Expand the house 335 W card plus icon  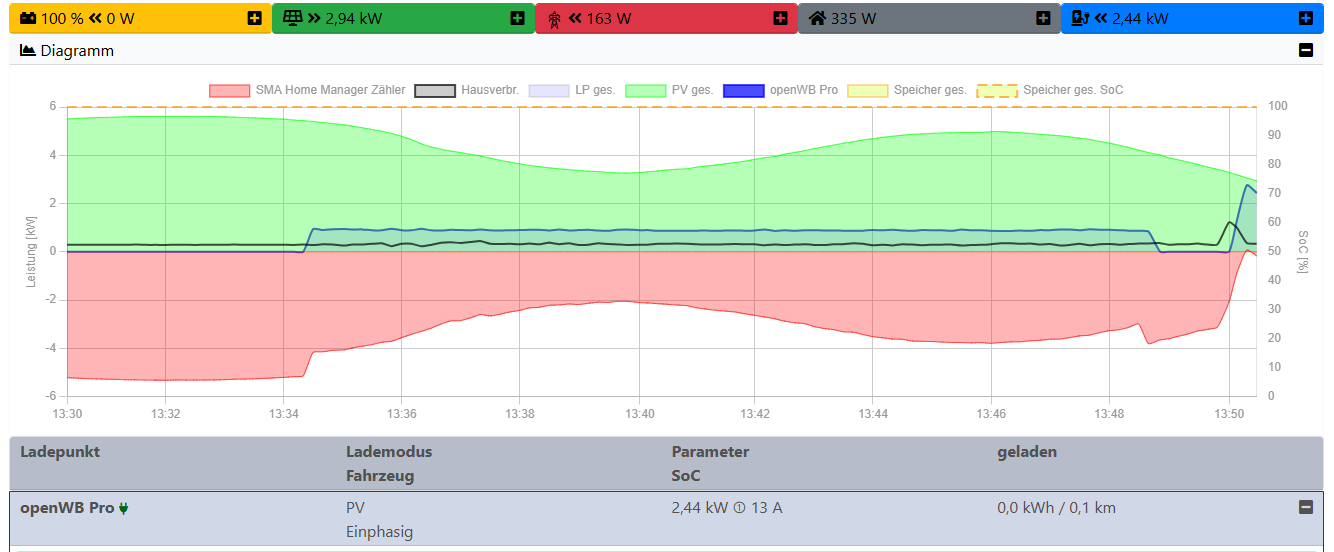1043,18
